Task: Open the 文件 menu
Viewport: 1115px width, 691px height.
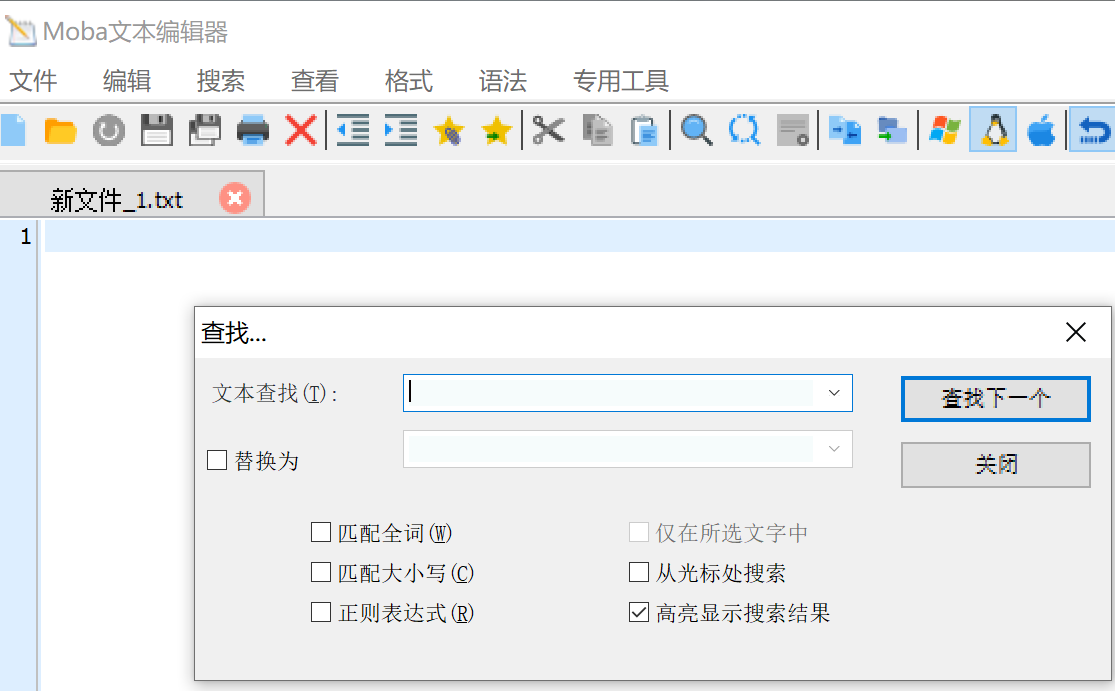Action: (33, 80)
